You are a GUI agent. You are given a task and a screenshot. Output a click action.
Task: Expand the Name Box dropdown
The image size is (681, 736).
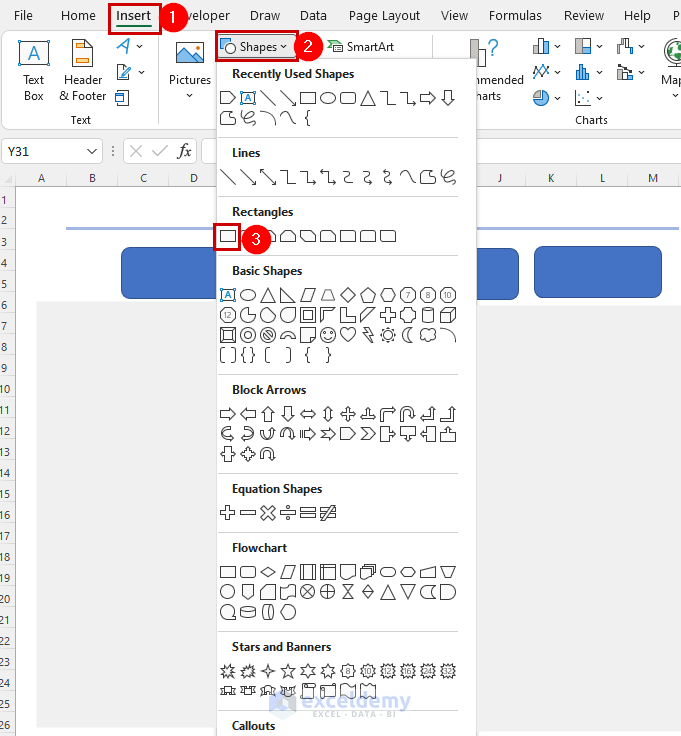pyautogui.click(x=92, y=152)
